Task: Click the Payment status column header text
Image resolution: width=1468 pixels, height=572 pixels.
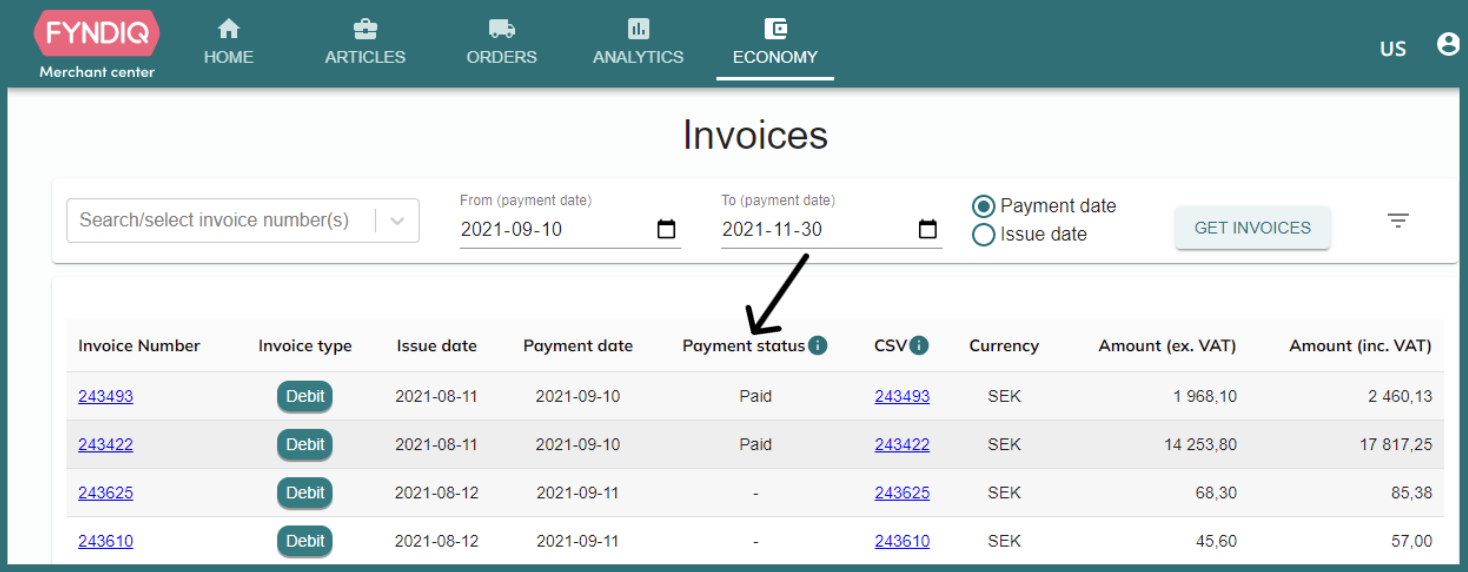Action: [x=744, y=346]
